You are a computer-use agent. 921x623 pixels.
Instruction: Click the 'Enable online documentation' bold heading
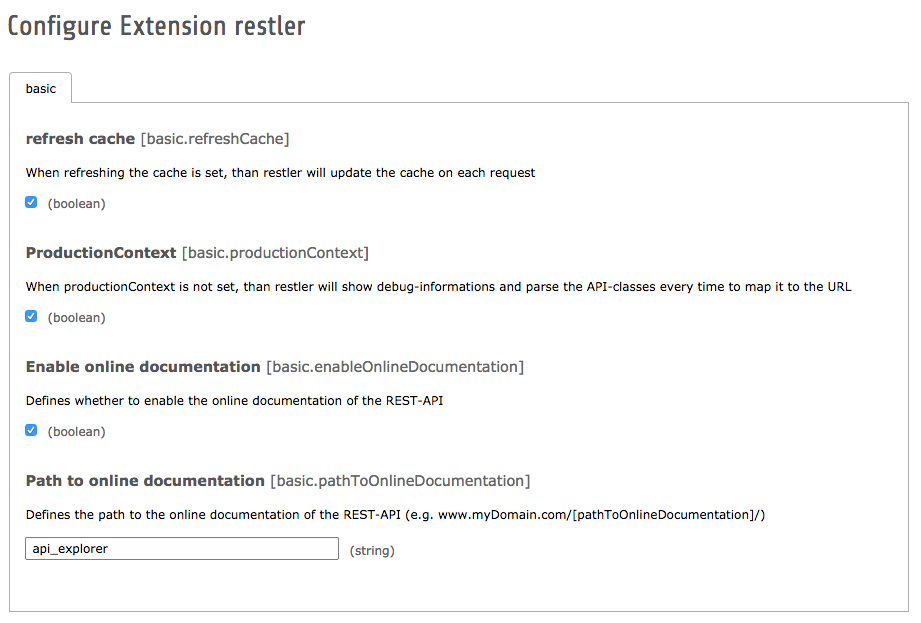click(143, 366)
